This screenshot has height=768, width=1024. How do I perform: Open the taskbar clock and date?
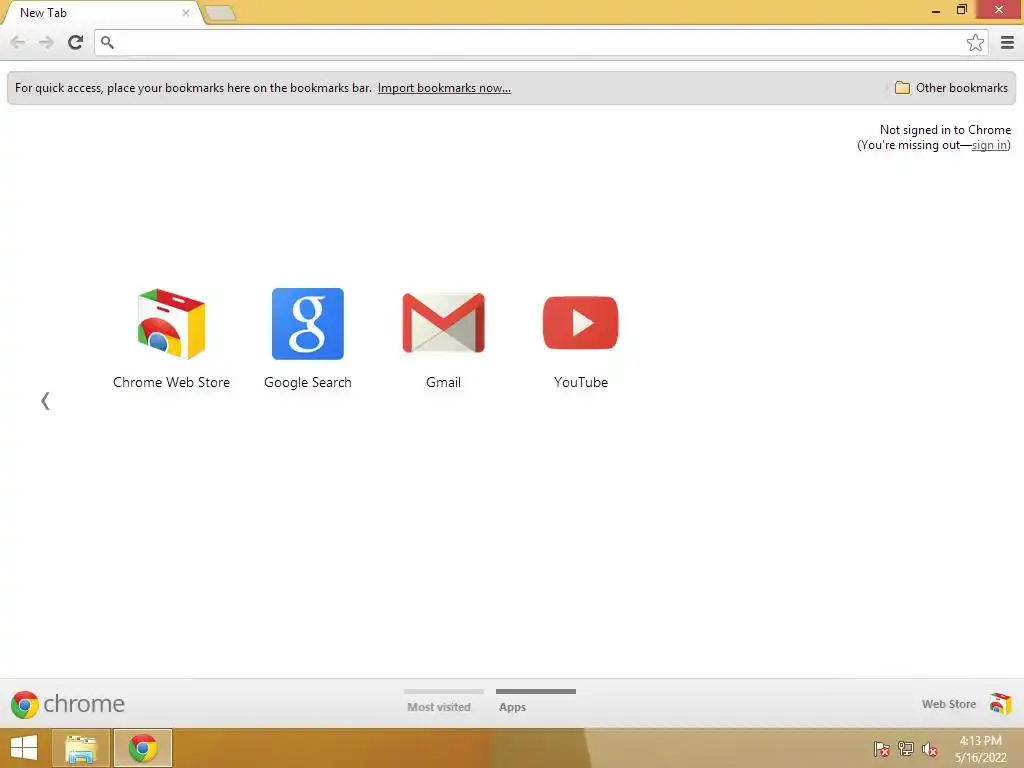click(x=980, y=749)
